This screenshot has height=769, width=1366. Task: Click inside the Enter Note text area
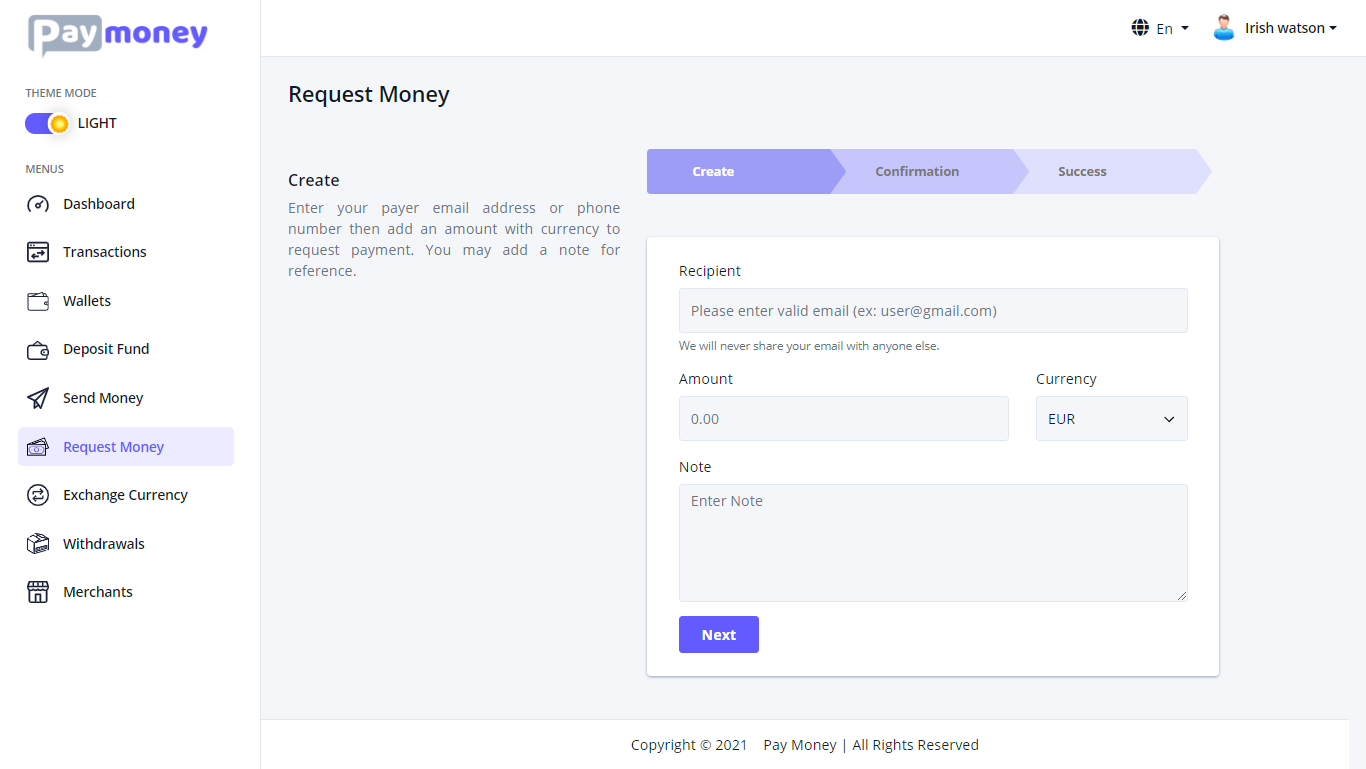(933, 542)
